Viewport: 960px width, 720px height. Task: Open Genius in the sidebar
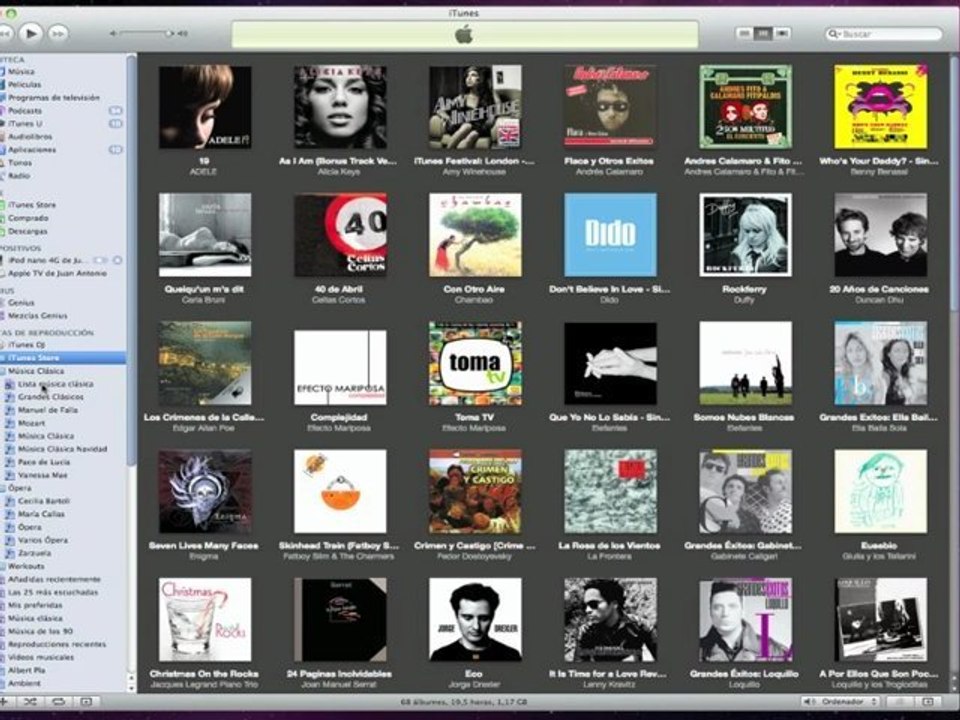pyautogui.click(x=22, y=302)
